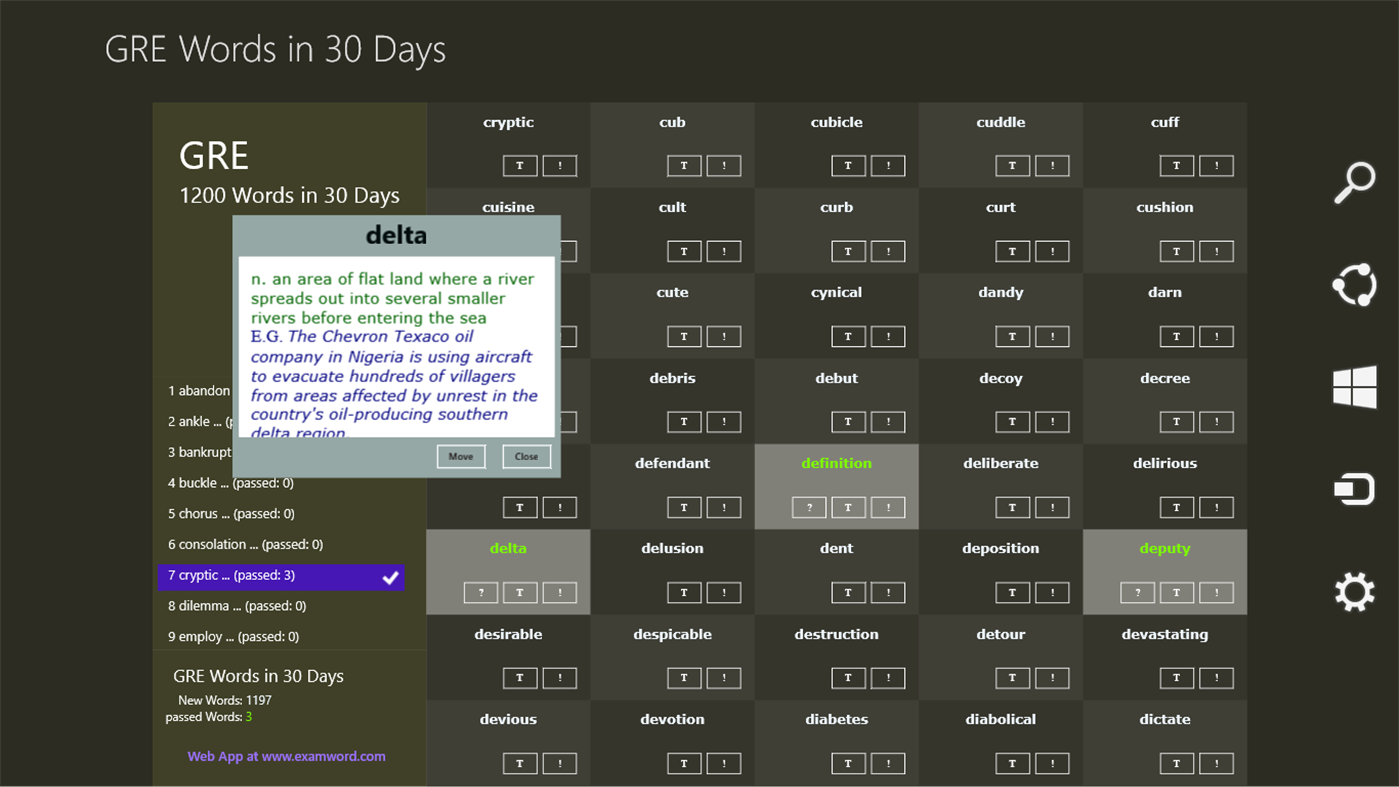1399x787 pixels.
Task: Toggle the question marker on deputy tile
Action: tap(1137, 592)
